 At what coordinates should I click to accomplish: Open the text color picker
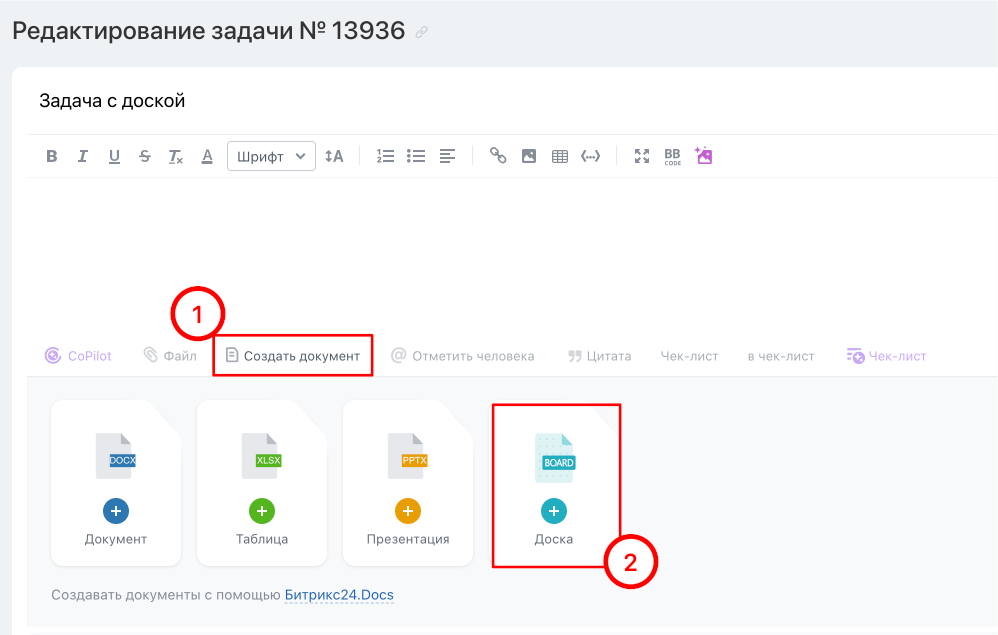click(x=207, y=155)
